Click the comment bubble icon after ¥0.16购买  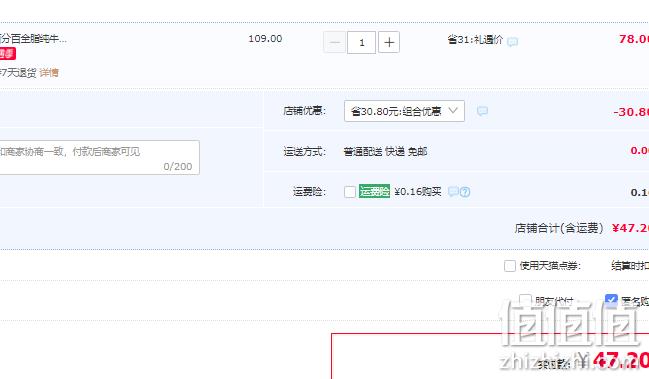(x=454, y=191)
